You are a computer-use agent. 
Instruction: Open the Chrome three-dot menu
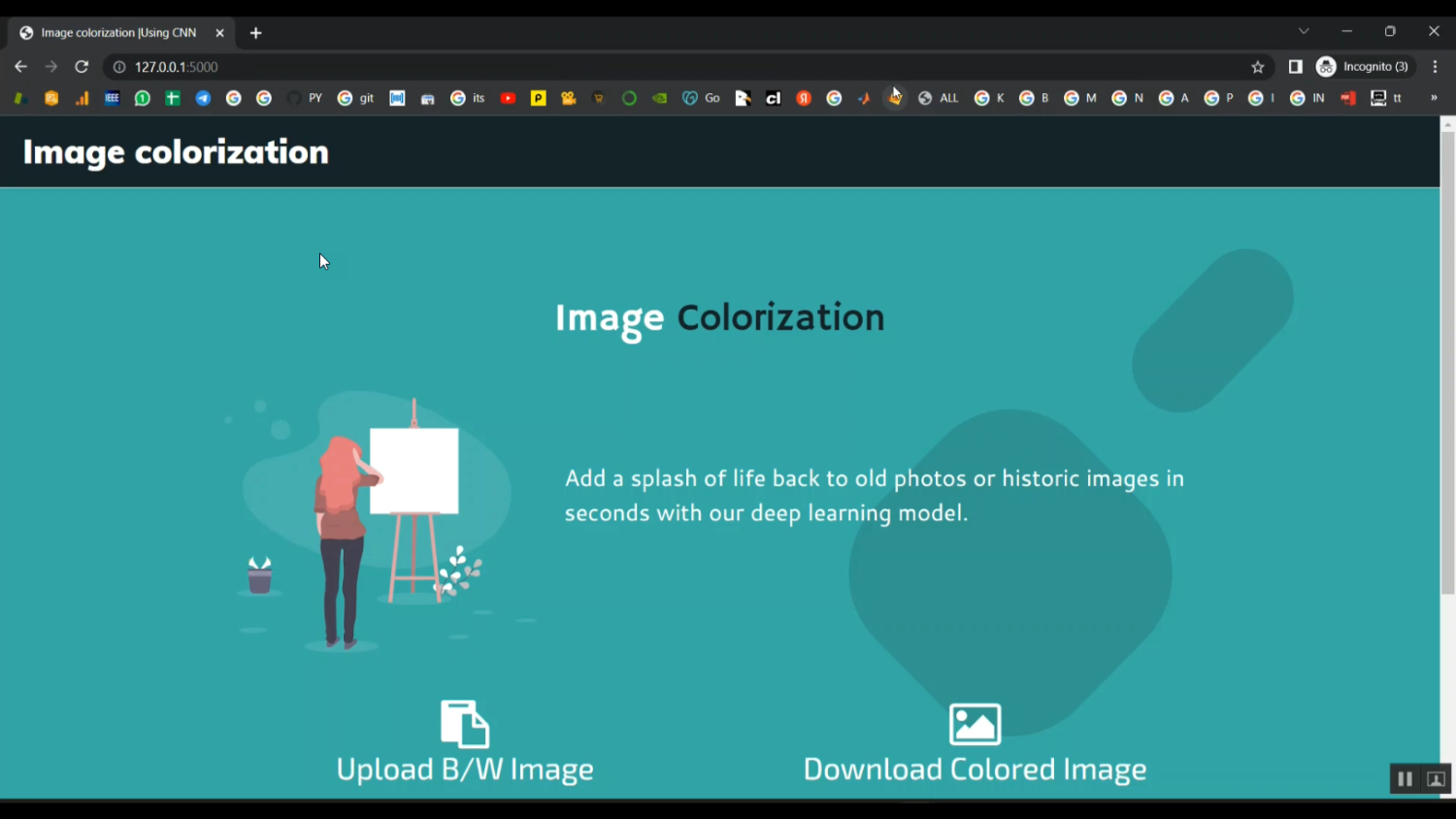pyautogui.click(x=1435, y=67)
